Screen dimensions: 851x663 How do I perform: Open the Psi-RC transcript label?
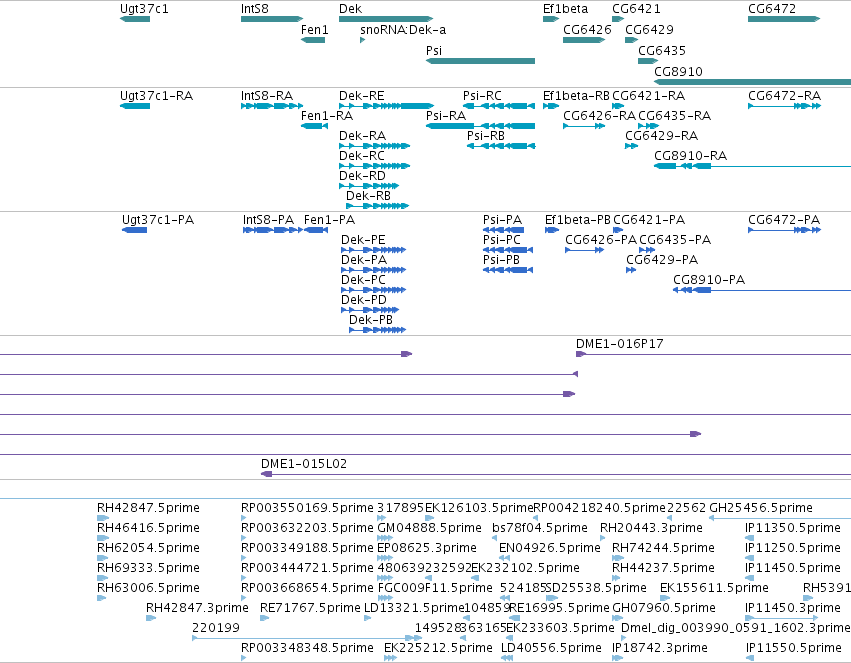click(x=482, y=96)
